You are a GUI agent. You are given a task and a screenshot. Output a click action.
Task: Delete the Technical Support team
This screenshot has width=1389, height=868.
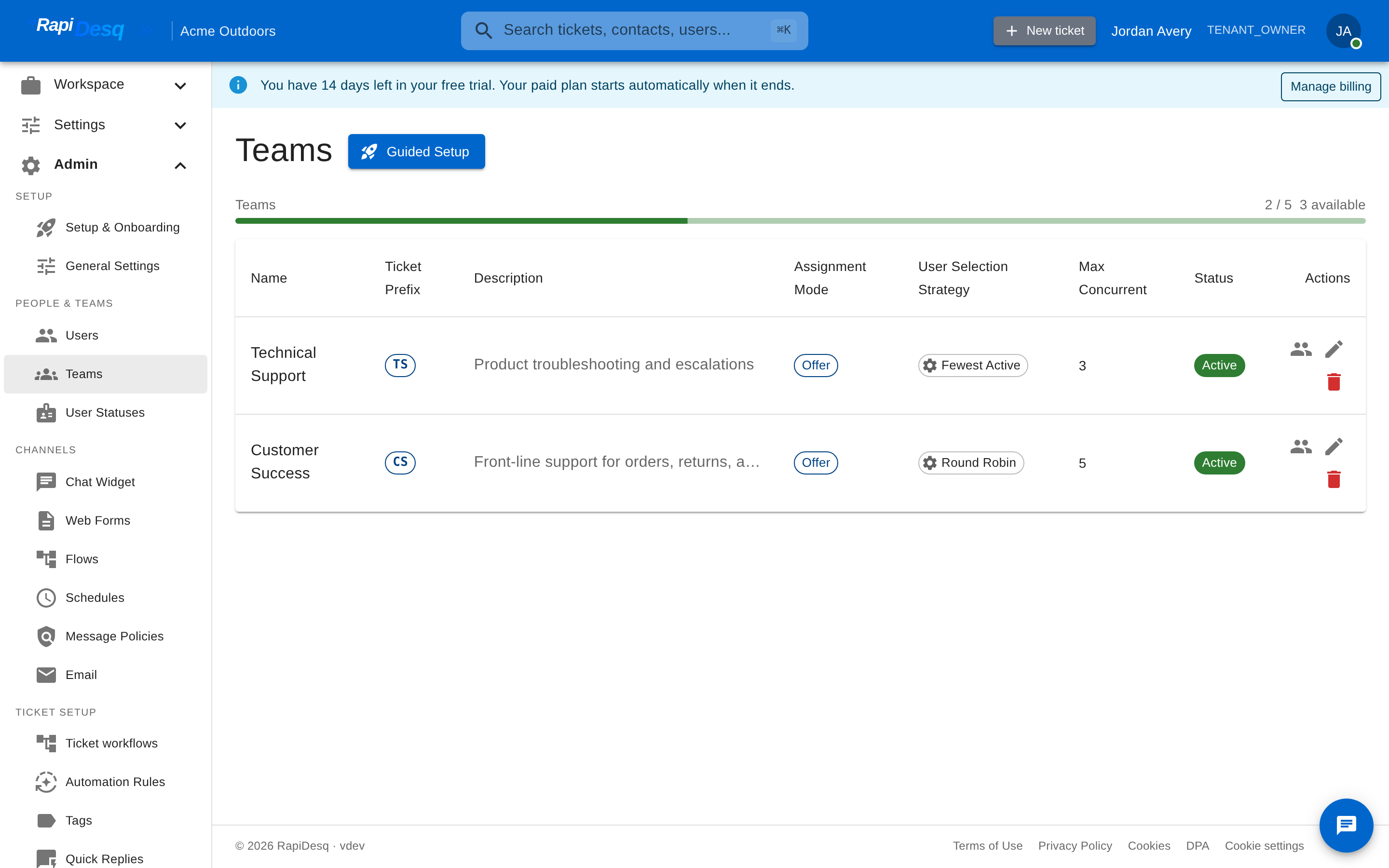click(x=1334, y=382)
